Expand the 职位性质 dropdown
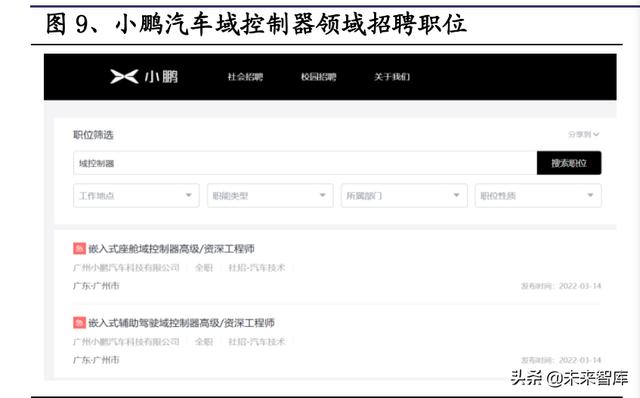Viewport: 640px width, 398px height. tap(538, 196)
